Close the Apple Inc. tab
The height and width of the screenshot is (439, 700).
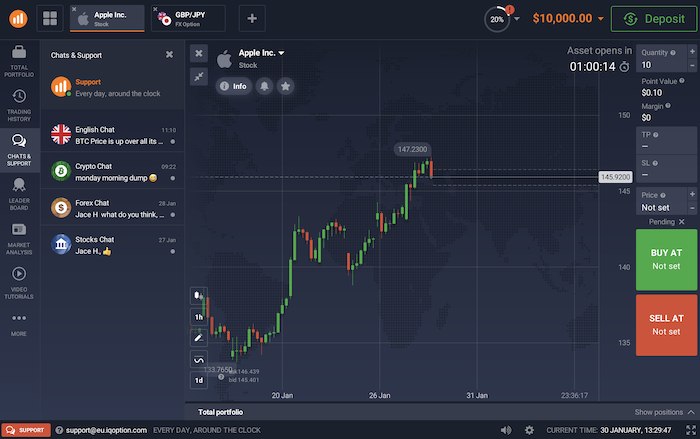(74, 9)
